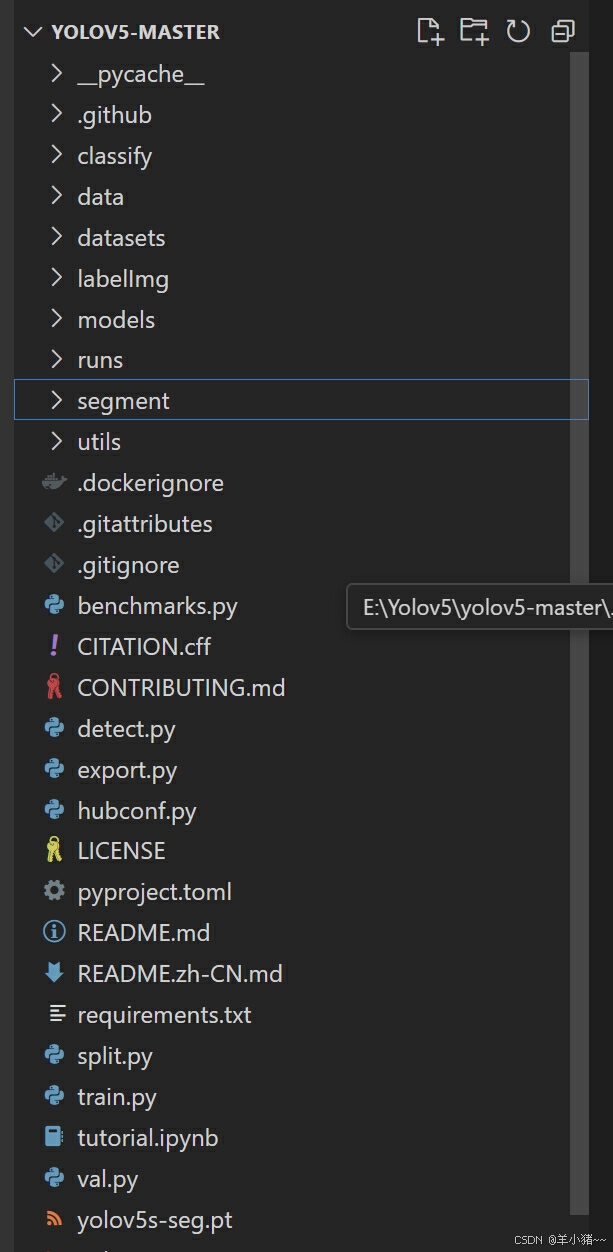Select the utils folder name
613x1252 pixels.
(99, 442)
